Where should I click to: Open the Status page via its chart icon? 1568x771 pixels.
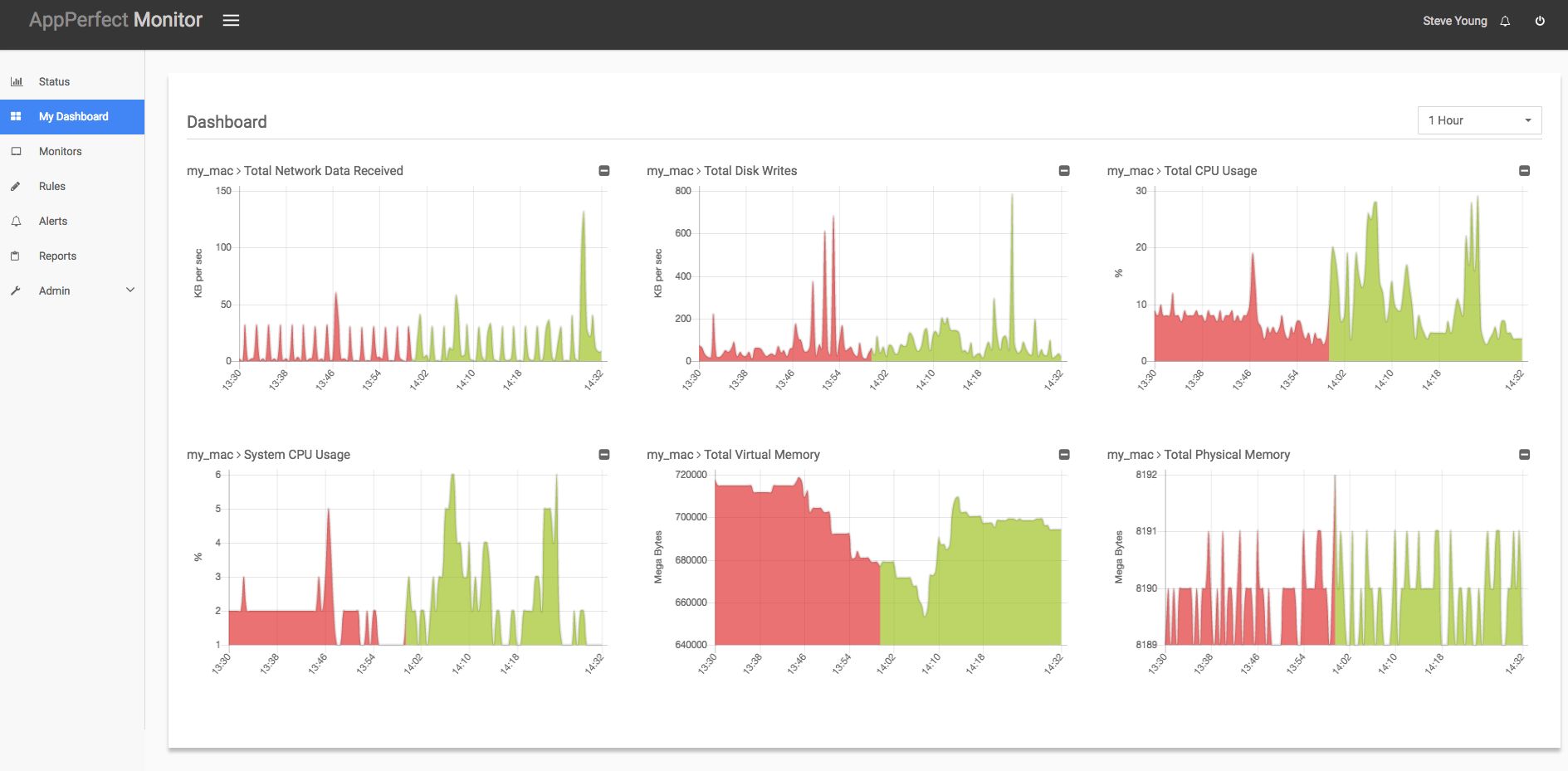coord(17,81)
